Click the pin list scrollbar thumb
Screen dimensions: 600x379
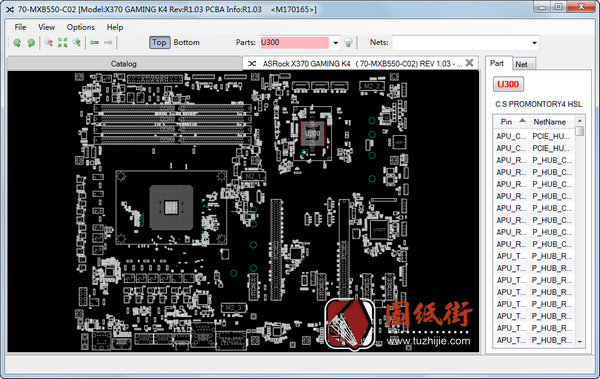point(580,131)
